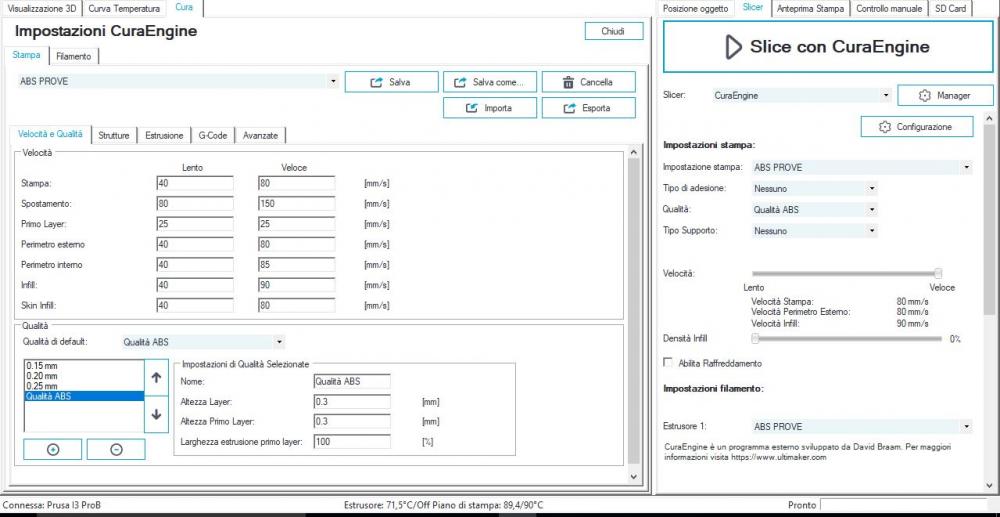The height and width of the screenshot is (517, 1000).
Task: Adjust the Velocità slider
Action: tap(938, 273)
